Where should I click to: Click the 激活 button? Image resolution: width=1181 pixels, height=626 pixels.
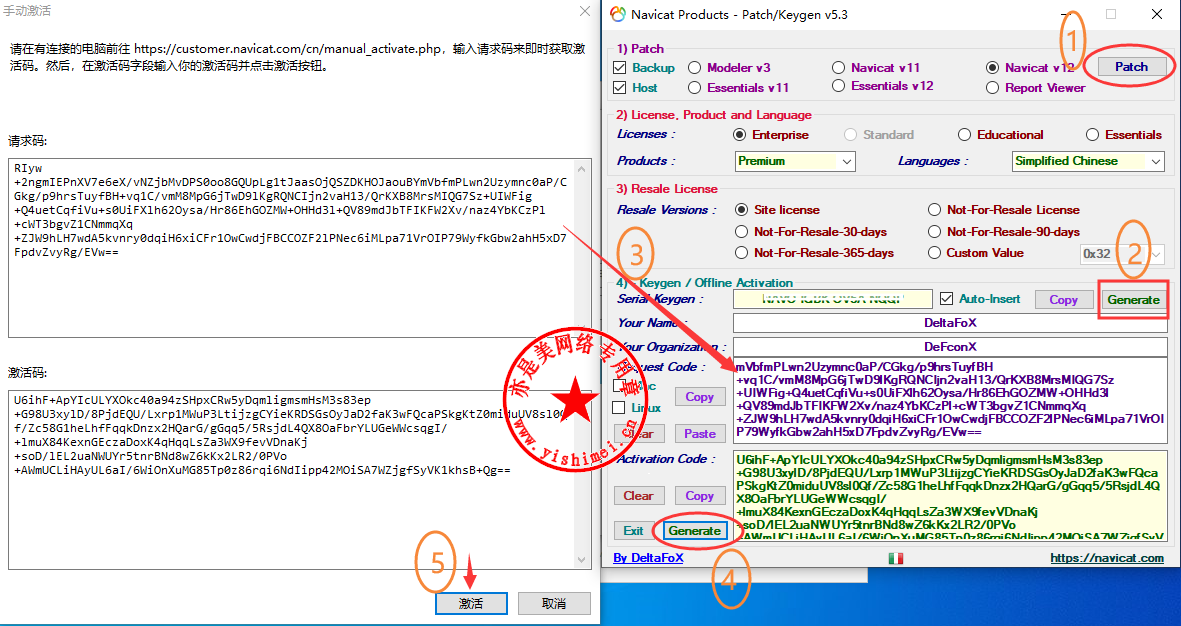[471, 603]
